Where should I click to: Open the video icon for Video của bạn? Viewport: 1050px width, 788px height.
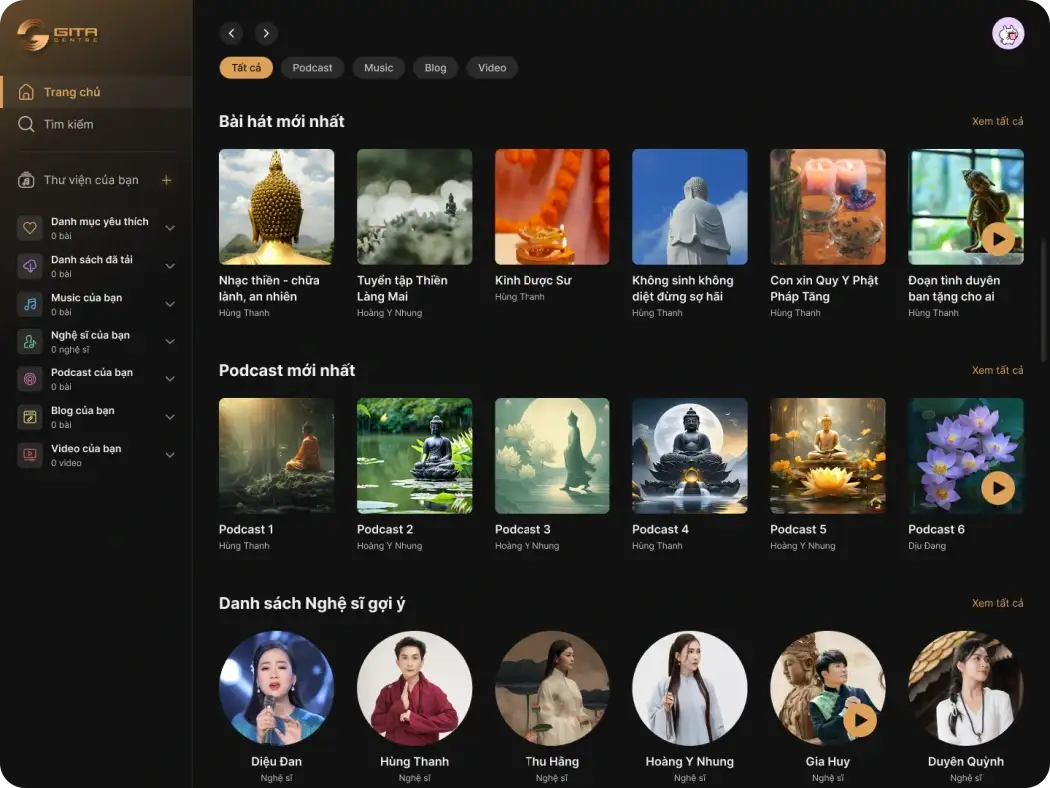(x=29, y=454)
